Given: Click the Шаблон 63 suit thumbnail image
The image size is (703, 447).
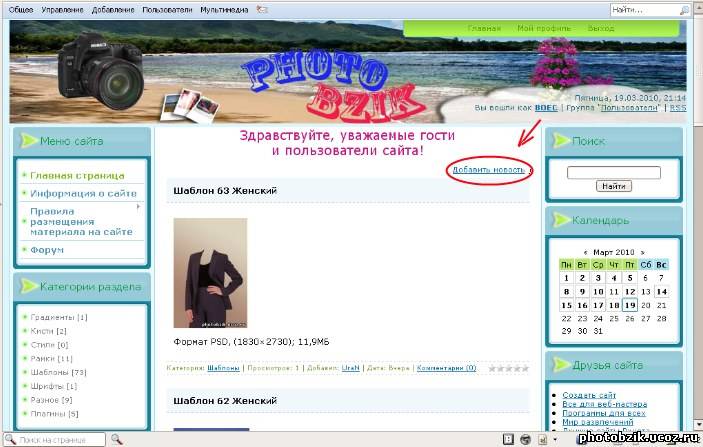Looking at the screenshot, I should click(210, 273).
